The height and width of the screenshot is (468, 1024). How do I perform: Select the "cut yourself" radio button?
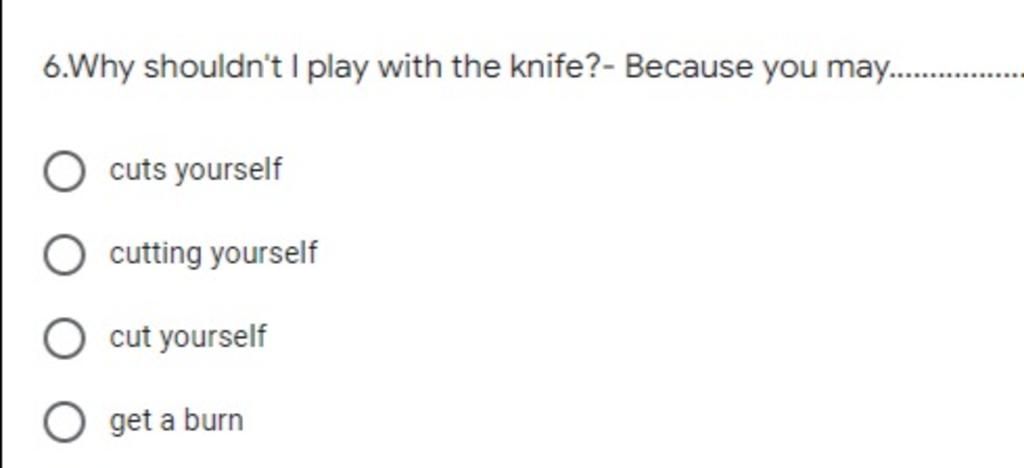pos(64,338)
